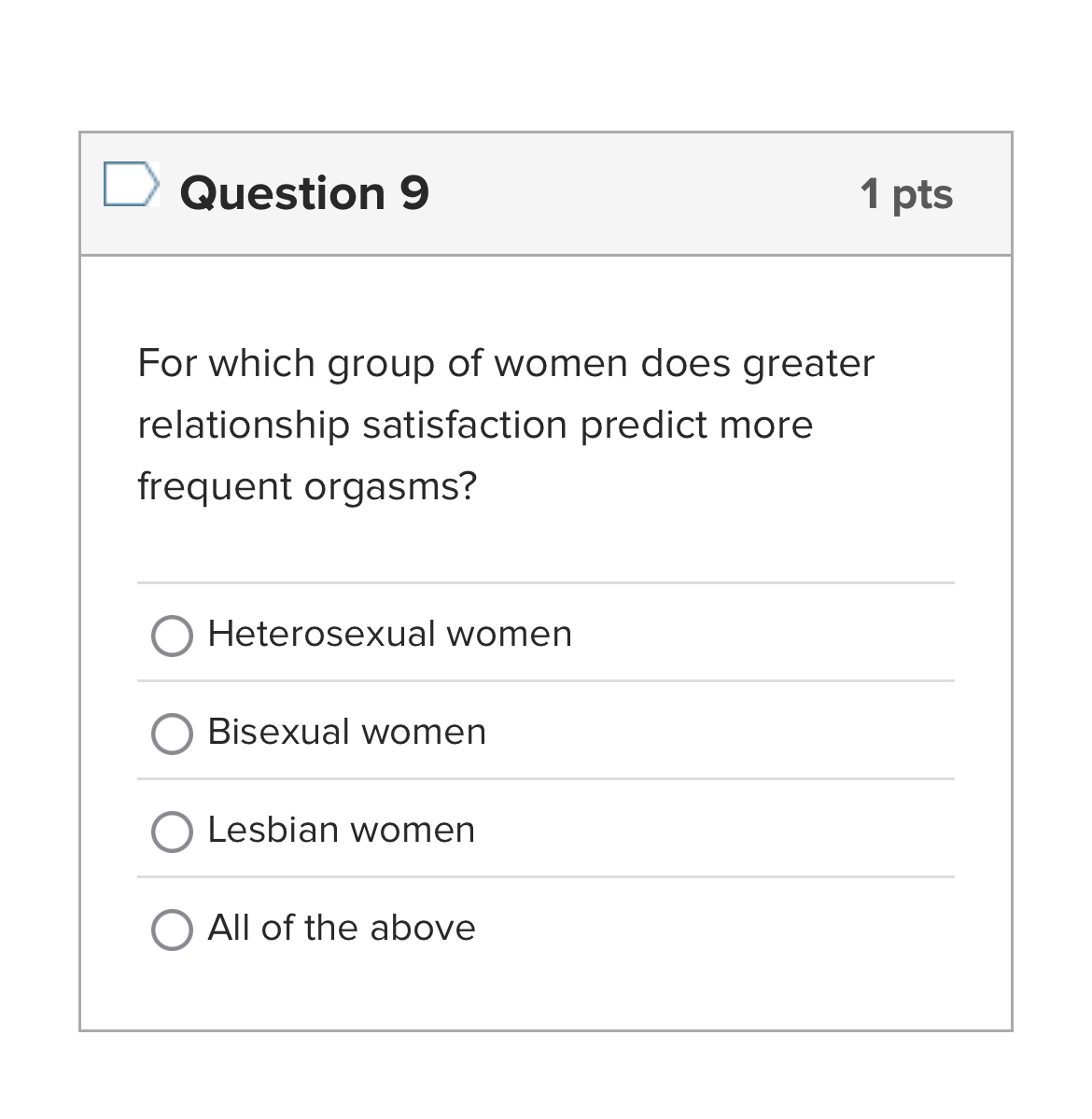Viewport: 1092px width, 1119px height.
Task: Click the 'Lesbian women' answer label text
Action: (341, 830)
